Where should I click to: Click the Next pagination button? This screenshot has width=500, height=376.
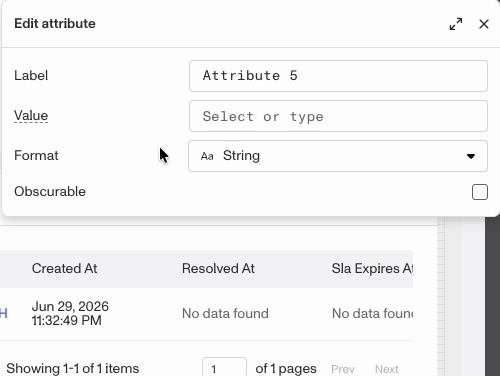tap(387, 369)
